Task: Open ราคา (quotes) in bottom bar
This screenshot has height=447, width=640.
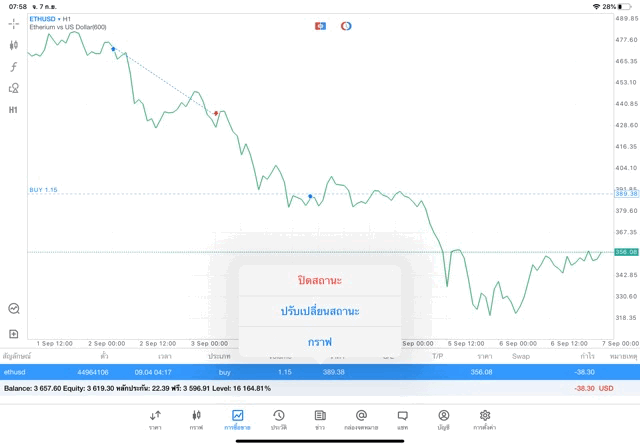Action: coord(155,419)
